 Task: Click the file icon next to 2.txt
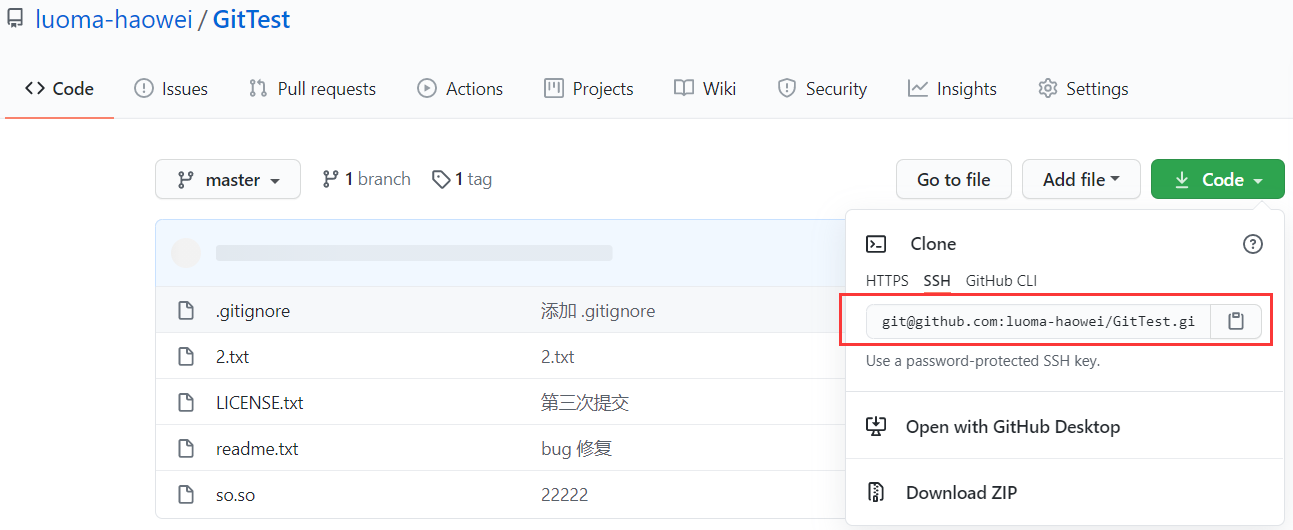coord(185,357)
